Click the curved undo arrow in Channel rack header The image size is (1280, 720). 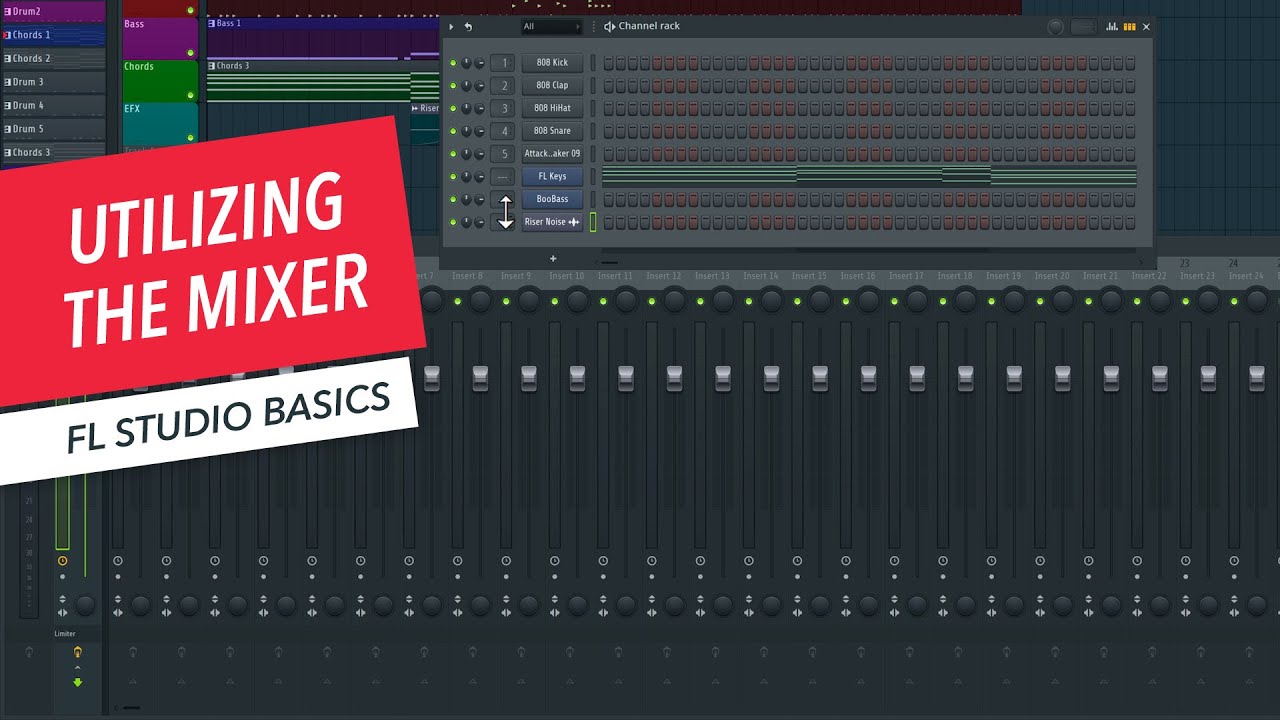tap(468, 27)
